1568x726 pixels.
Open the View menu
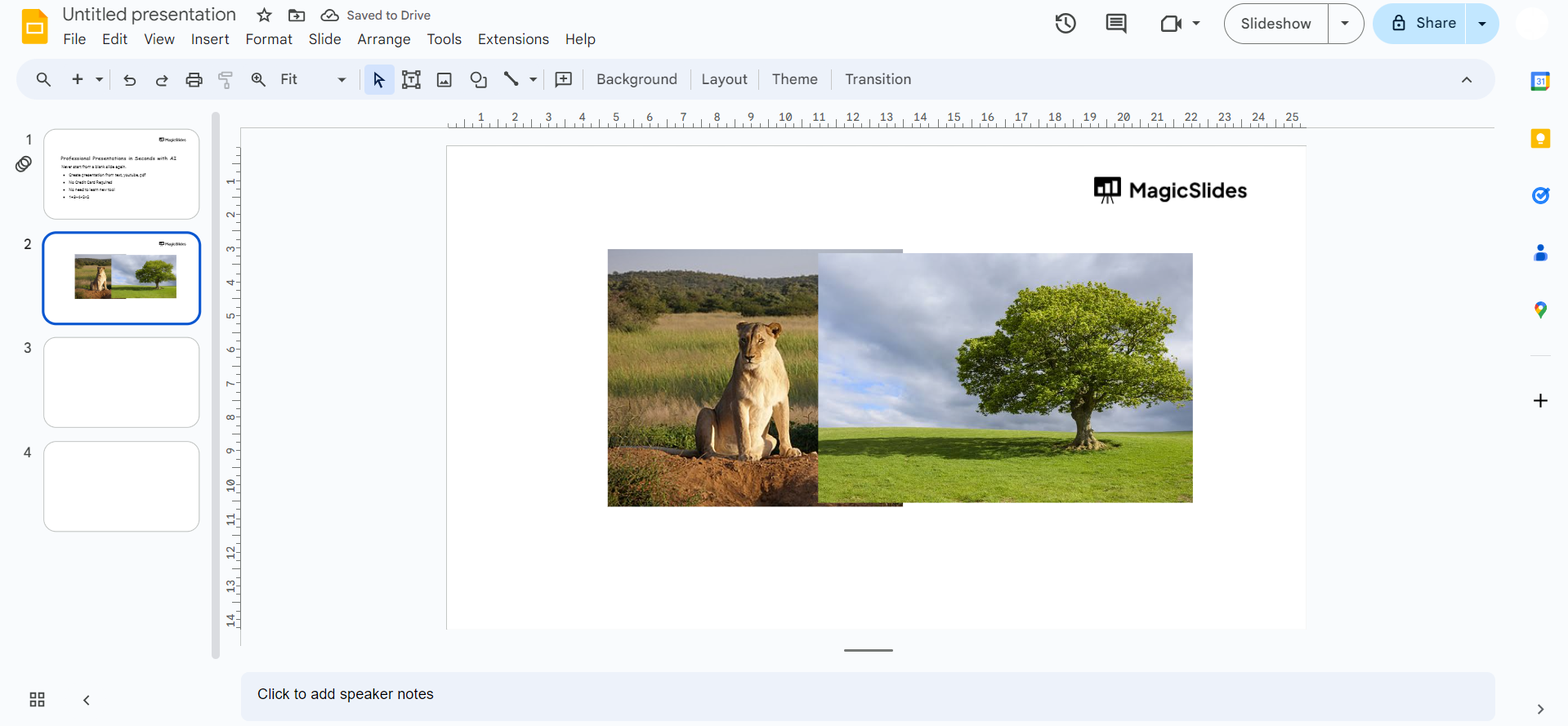159,39
